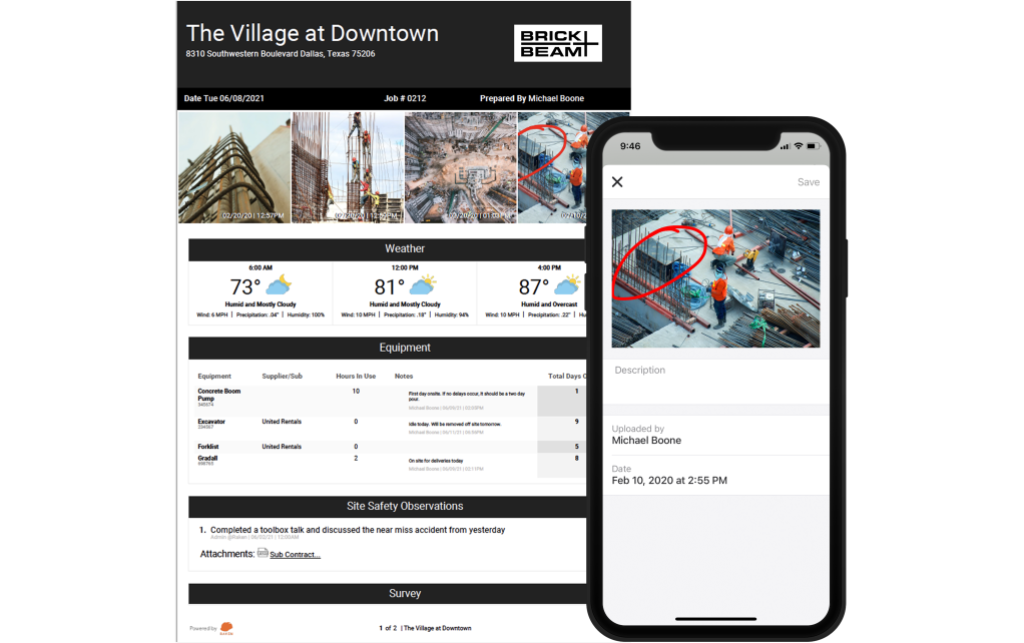1024x643 pixels.
Task: Tap the X close icon on the phone
Action: [x=617, y=182]
